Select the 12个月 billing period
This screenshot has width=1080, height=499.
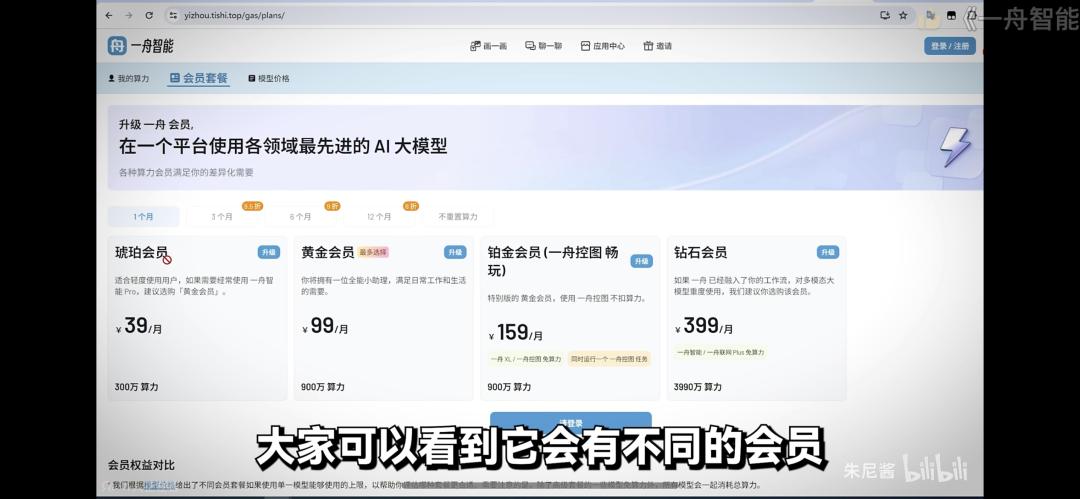pyautogui.click(x=379, y=216)
